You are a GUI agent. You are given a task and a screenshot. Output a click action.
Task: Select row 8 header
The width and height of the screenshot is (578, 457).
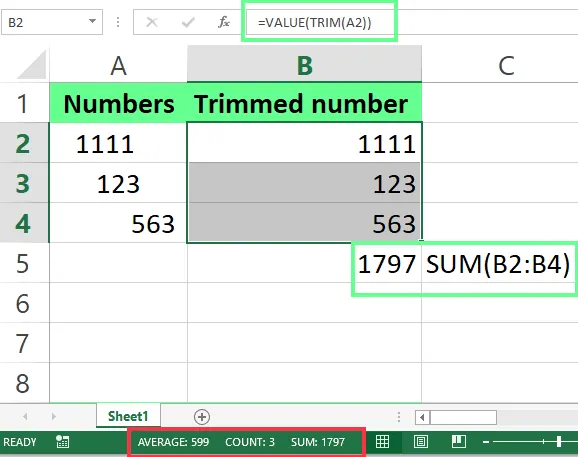click(24, 383)
